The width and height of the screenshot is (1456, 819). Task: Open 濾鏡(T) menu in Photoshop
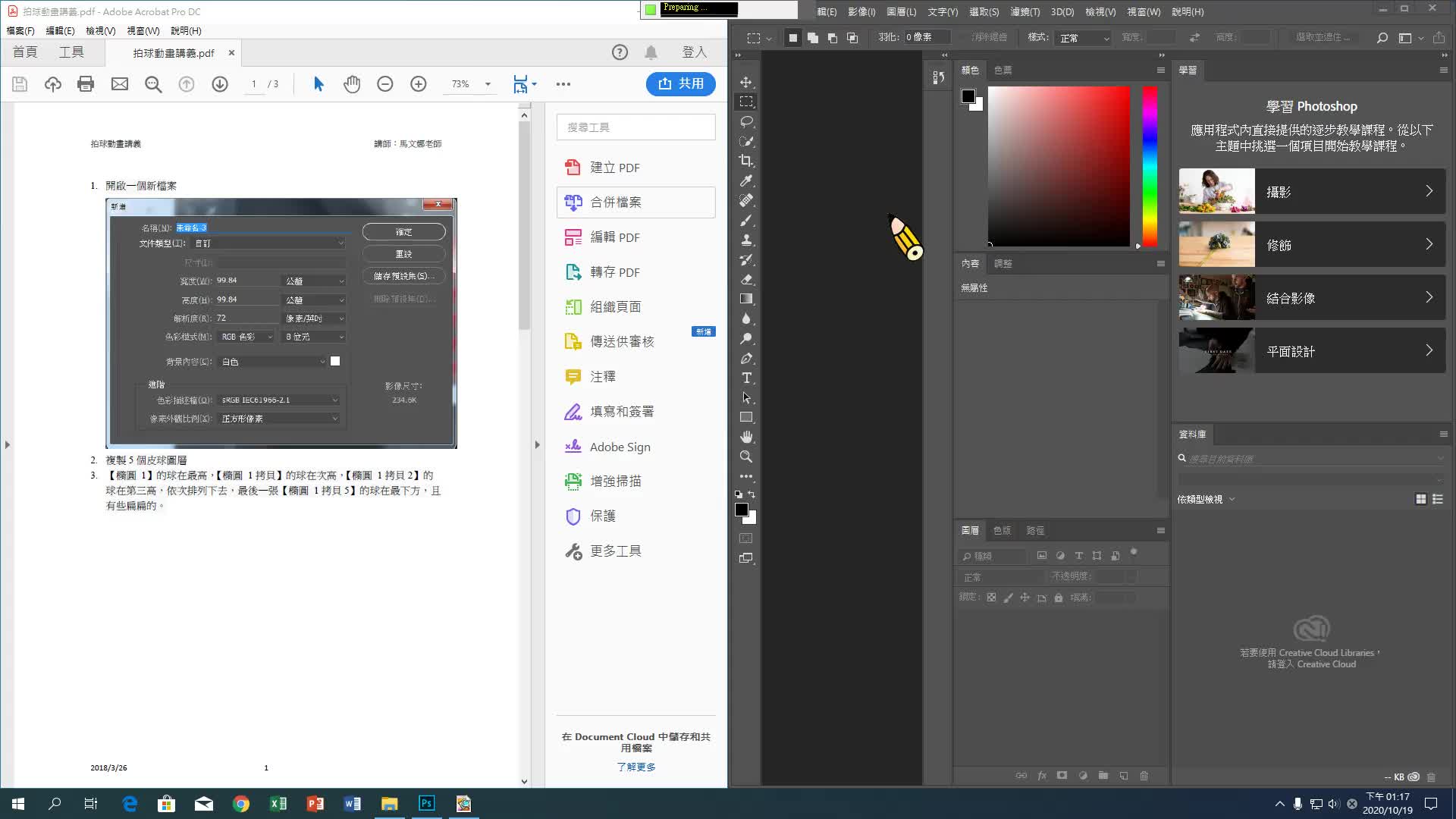1025,12
